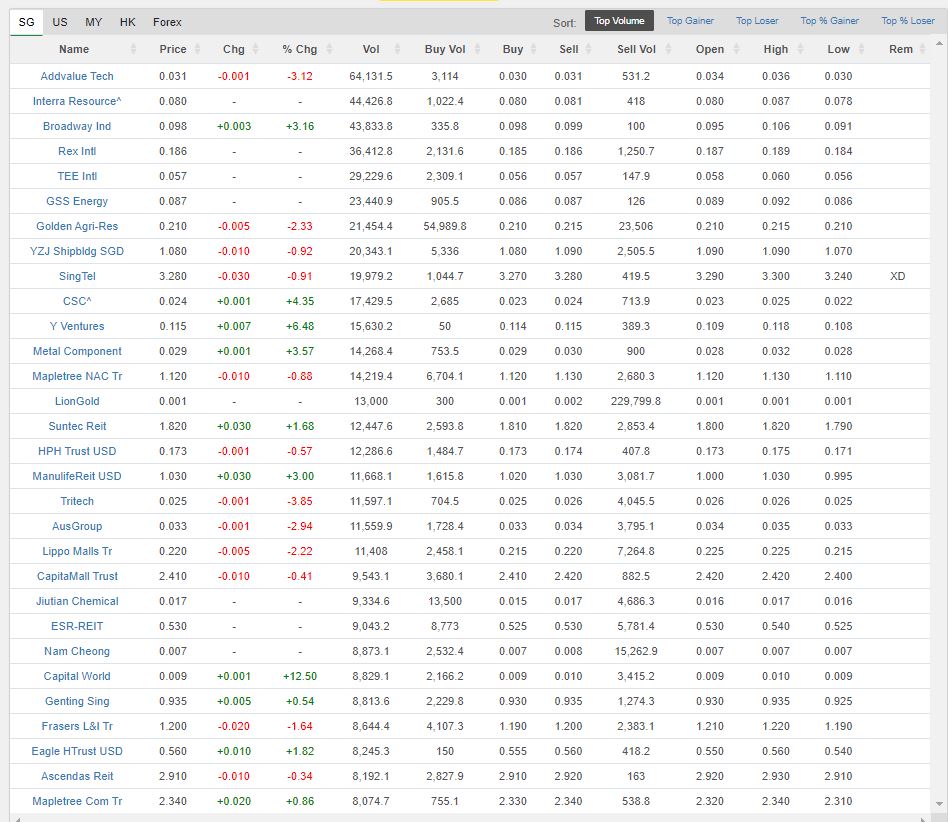Open TEE Intl stock link
This screenshot has width=948, height=822.
click(x=77, y=176)
